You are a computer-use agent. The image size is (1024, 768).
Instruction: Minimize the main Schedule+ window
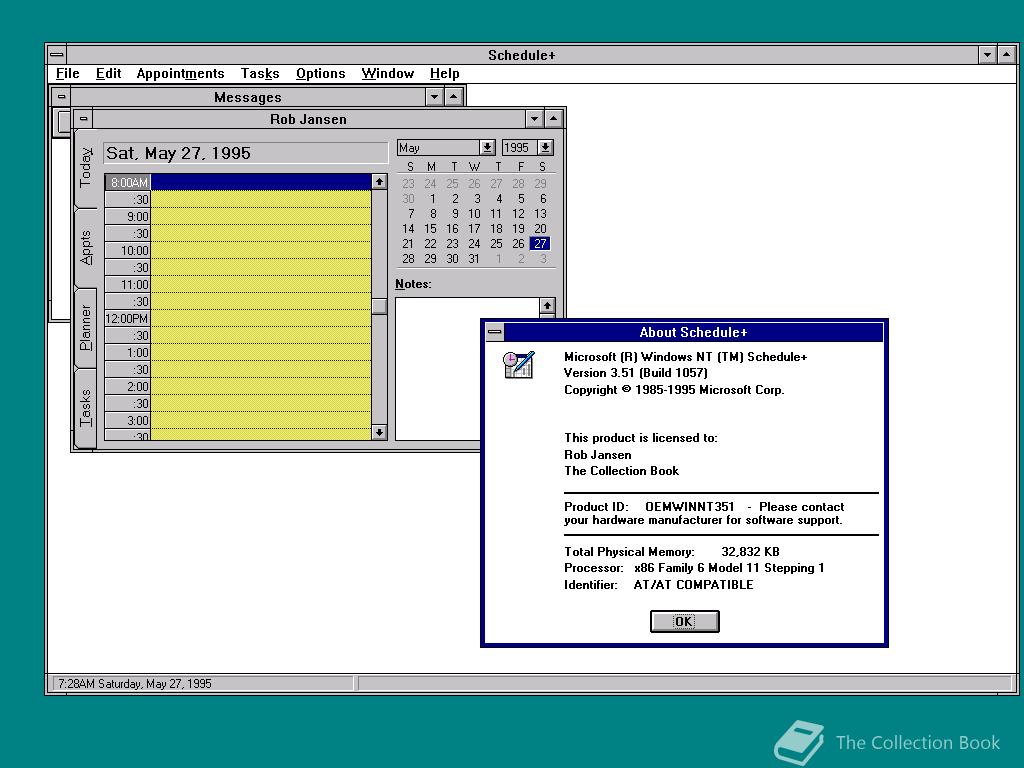click(x=987, y=55)
